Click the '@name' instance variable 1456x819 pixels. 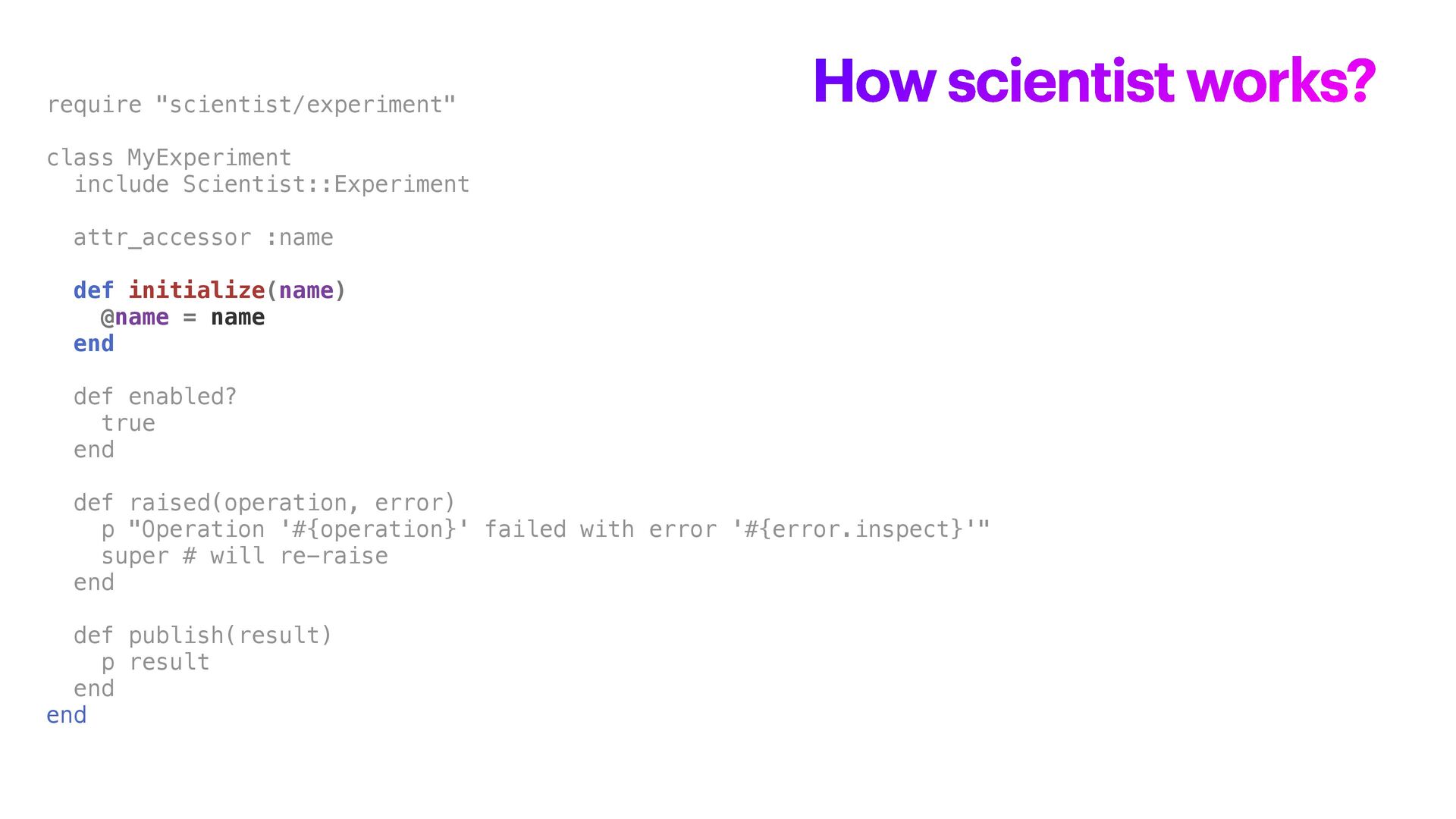(x=135, y=317)
